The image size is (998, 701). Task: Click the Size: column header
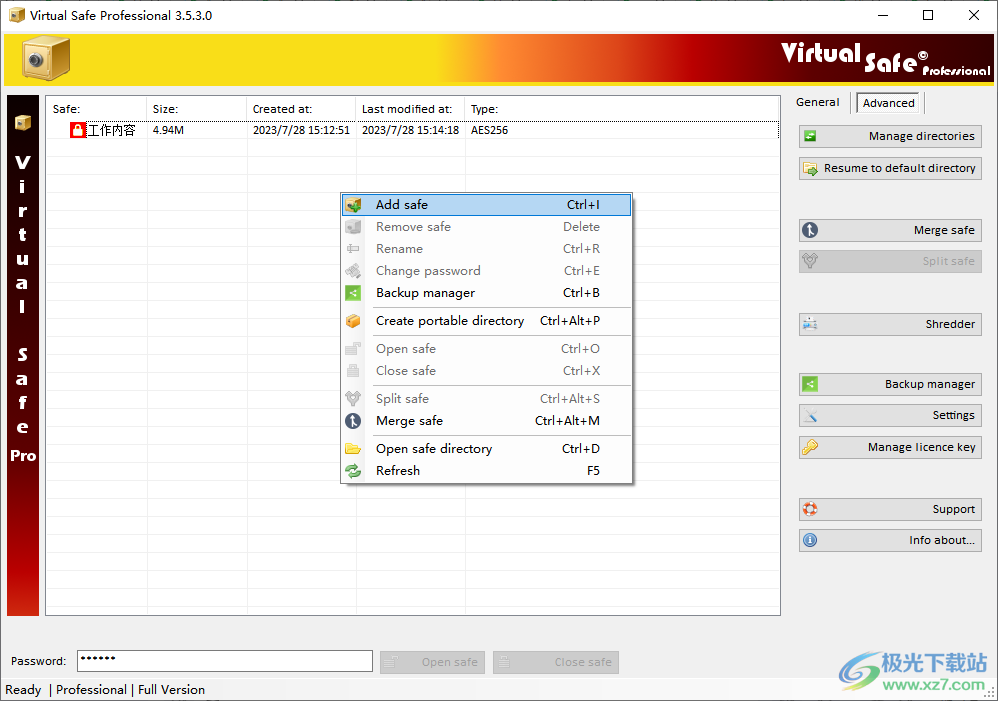point(196,109)
